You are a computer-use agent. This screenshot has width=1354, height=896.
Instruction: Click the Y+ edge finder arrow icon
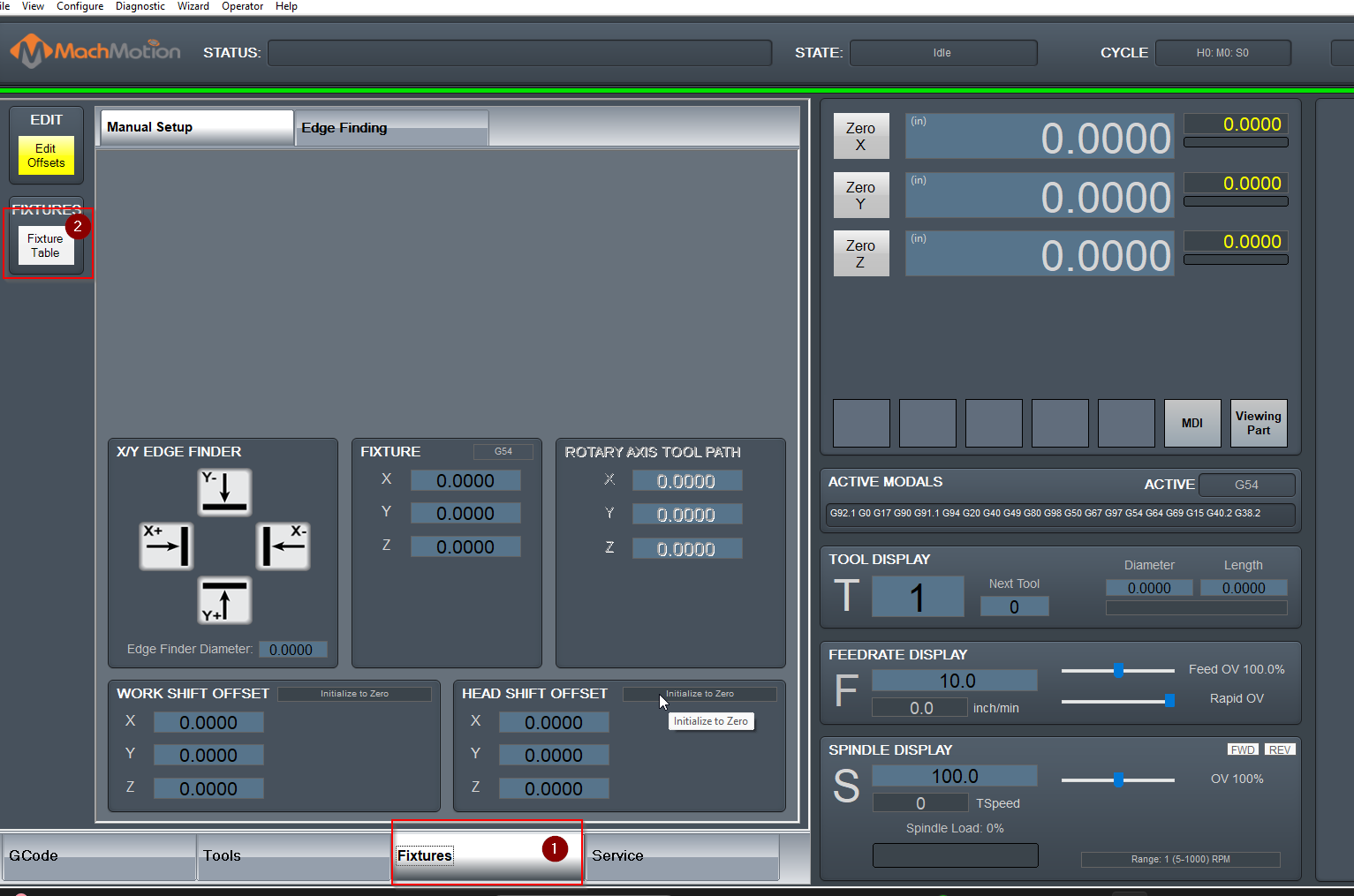224,601
